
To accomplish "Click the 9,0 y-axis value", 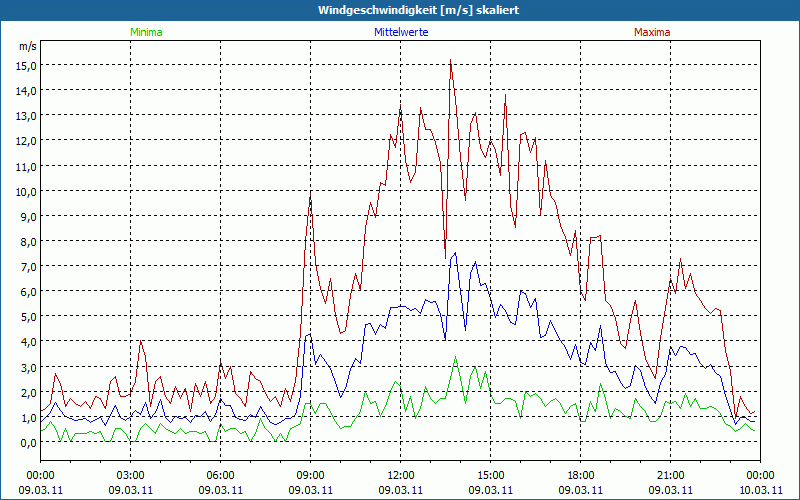I will [30, 217].
